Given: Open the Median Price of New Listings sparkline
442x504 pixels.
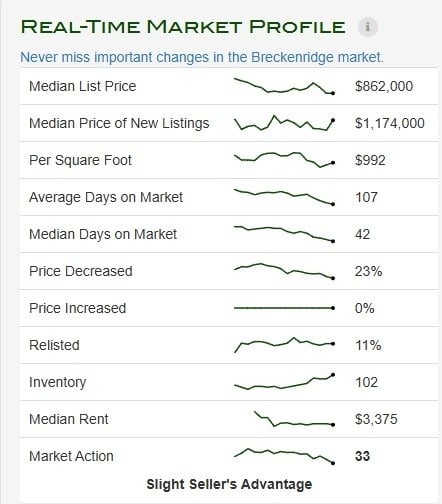Looking at the screenshot, I should (x=284, y=123).
